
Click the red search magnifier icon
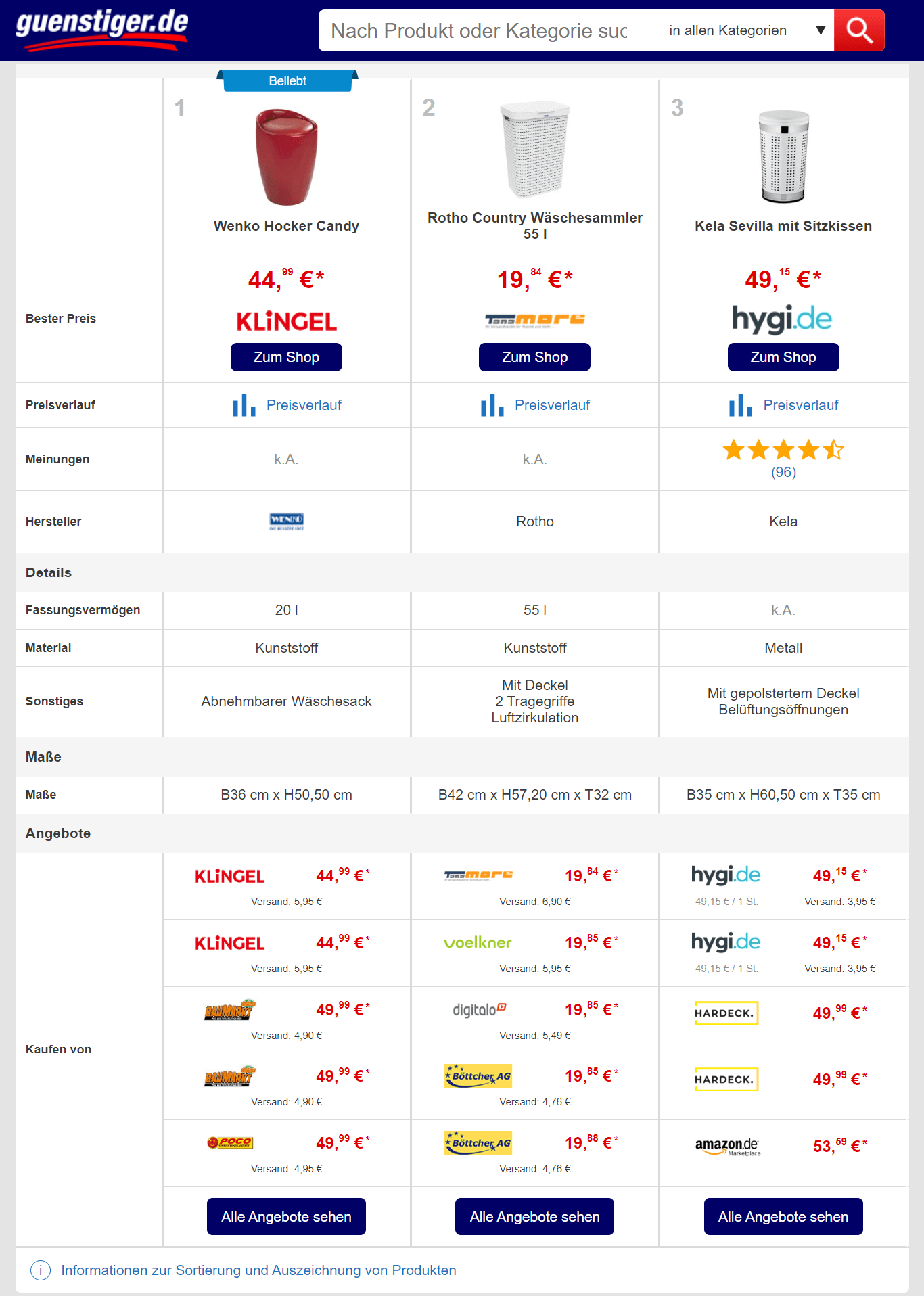click(x=859, y=30)
